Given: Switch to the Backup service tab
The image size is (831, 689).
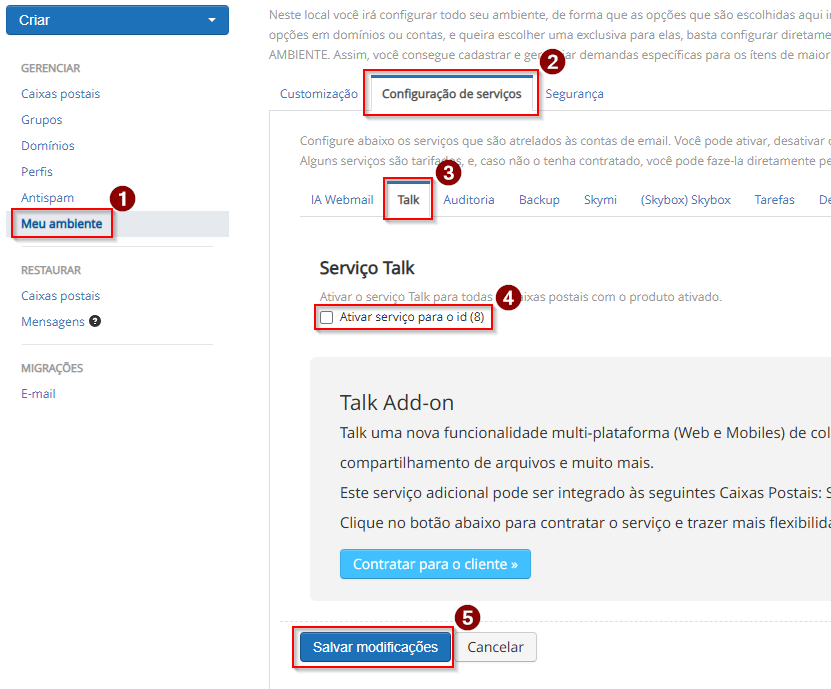Looking at the screenshot, I should click(x=539, y=200).
